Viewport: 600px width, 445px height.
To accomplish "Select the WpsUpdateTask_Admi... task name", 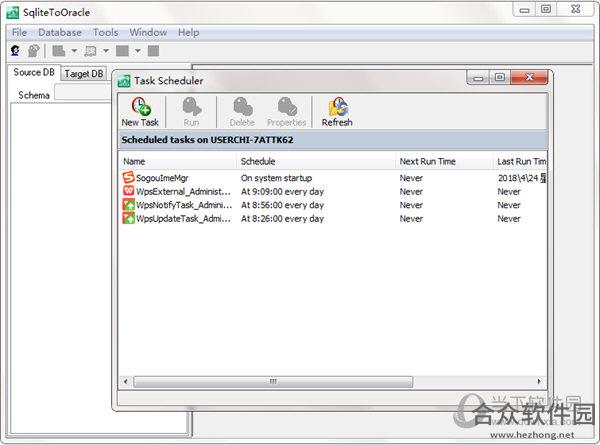I will point(183,218).
